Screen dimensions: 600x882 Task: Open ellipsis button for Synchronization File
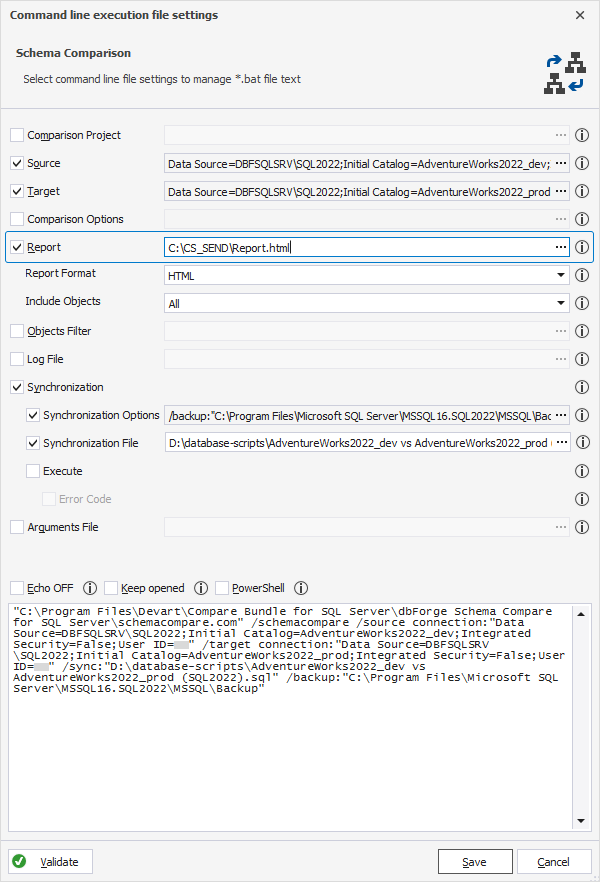click(561, 443)
